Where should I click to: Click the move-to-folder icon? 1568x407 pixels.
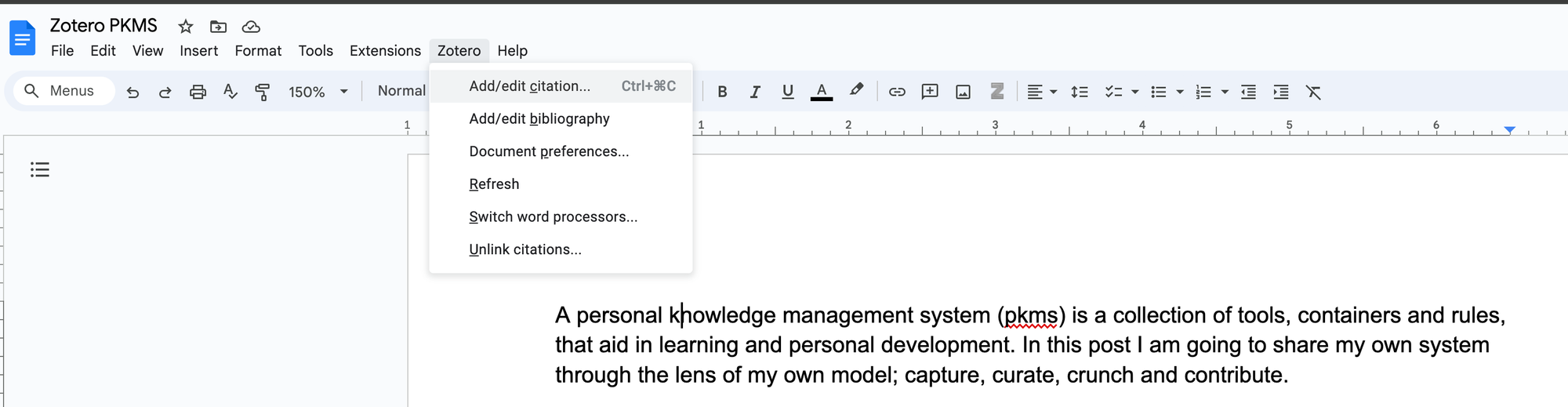pos(219,27)
